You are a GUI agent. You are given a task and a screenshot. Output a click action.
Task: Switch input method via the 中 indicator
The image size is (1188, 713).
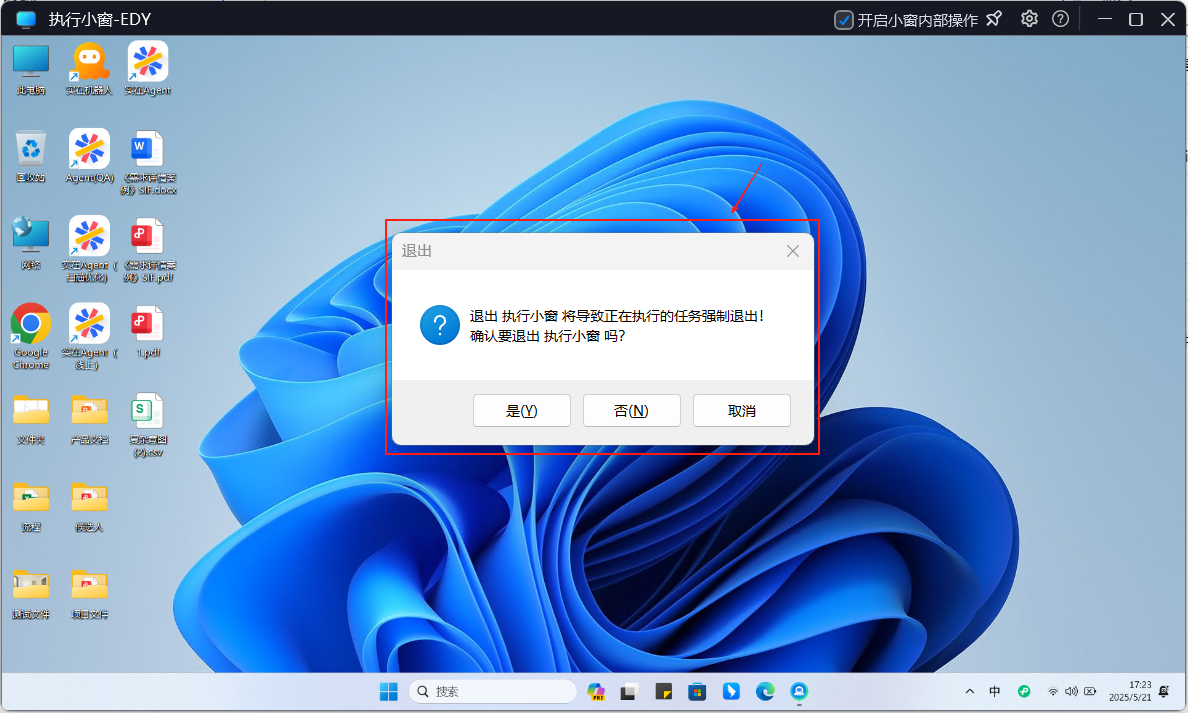[x=995, y=691]
